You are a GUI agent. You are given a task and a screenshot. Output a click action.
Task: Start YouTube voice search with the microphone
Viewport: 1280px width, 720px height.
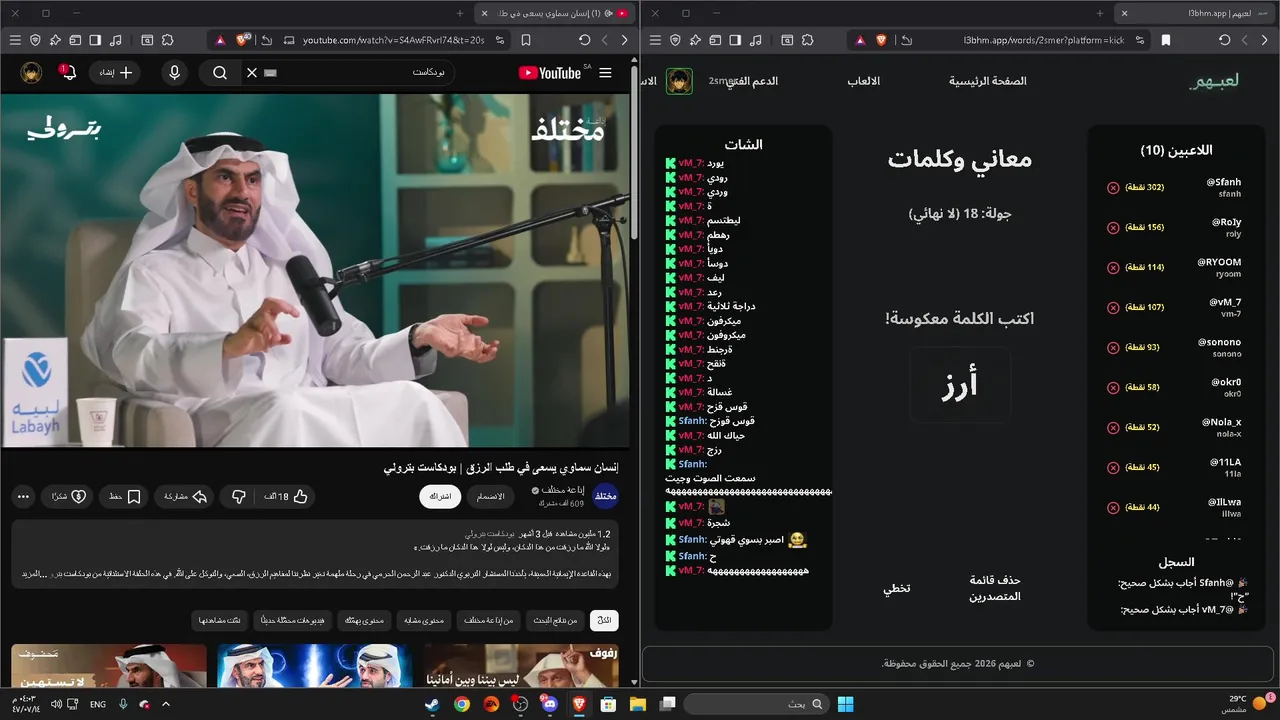(x=175, y=73)
